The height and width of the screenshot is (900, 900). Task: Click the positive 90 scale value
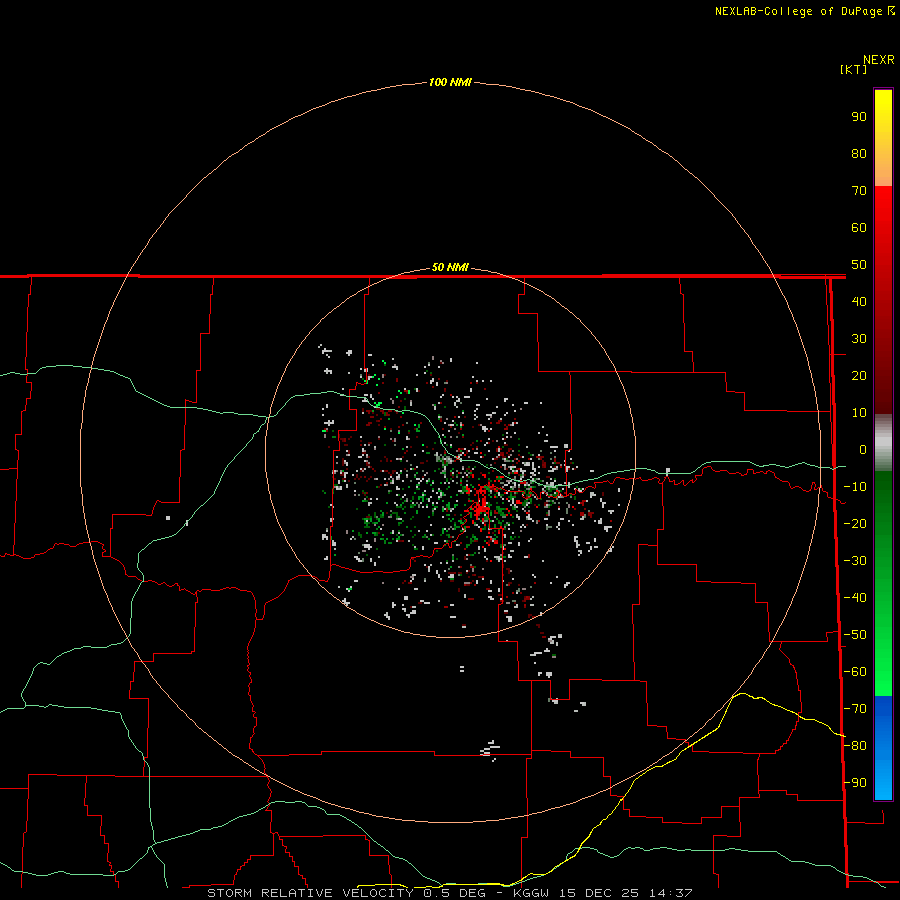[x=859, y=117]
